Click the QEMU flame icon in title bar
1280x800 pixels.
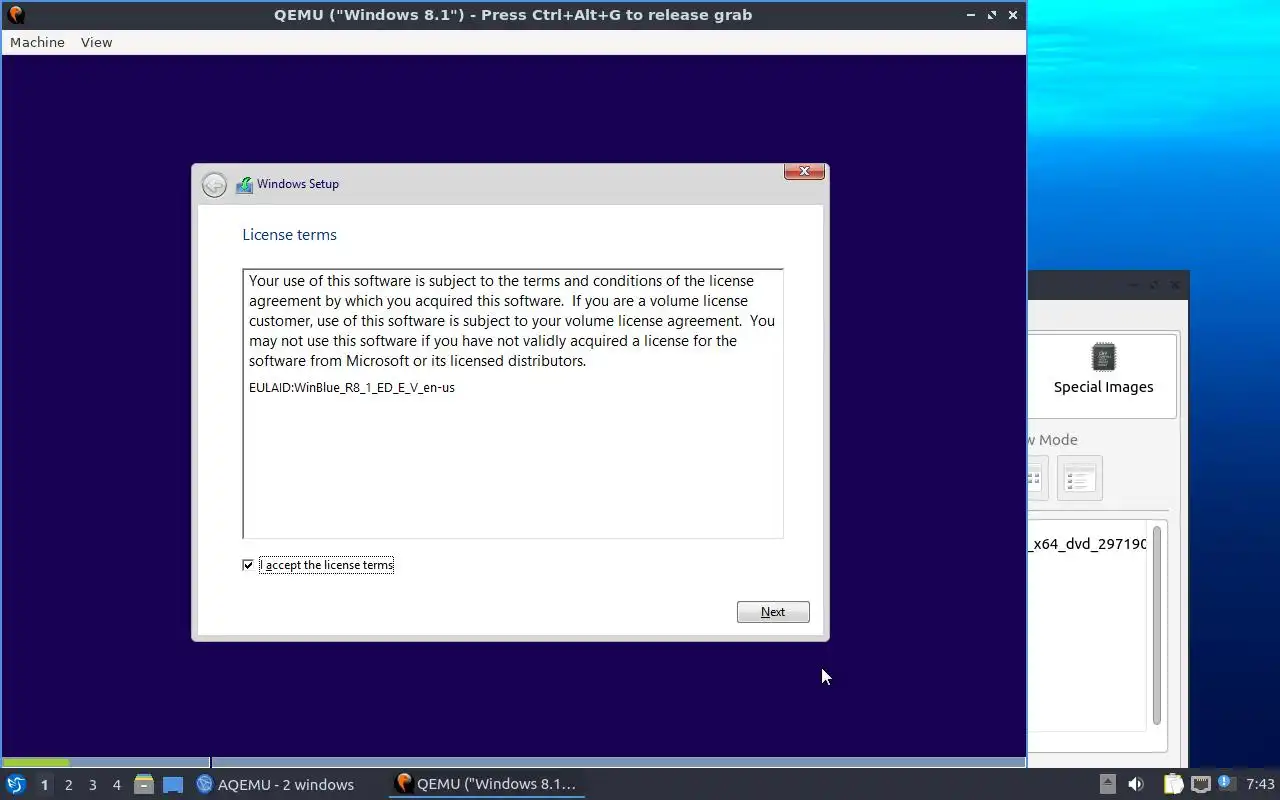(15, 15)
